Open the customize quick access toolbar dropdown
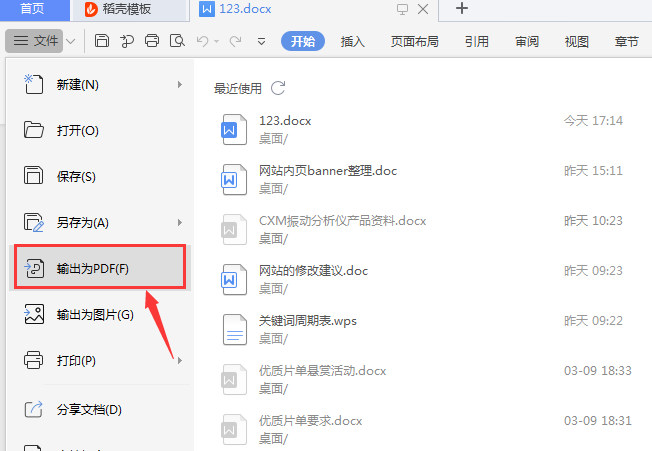Screen dimensions: 652x451 [x=261, y=41]
